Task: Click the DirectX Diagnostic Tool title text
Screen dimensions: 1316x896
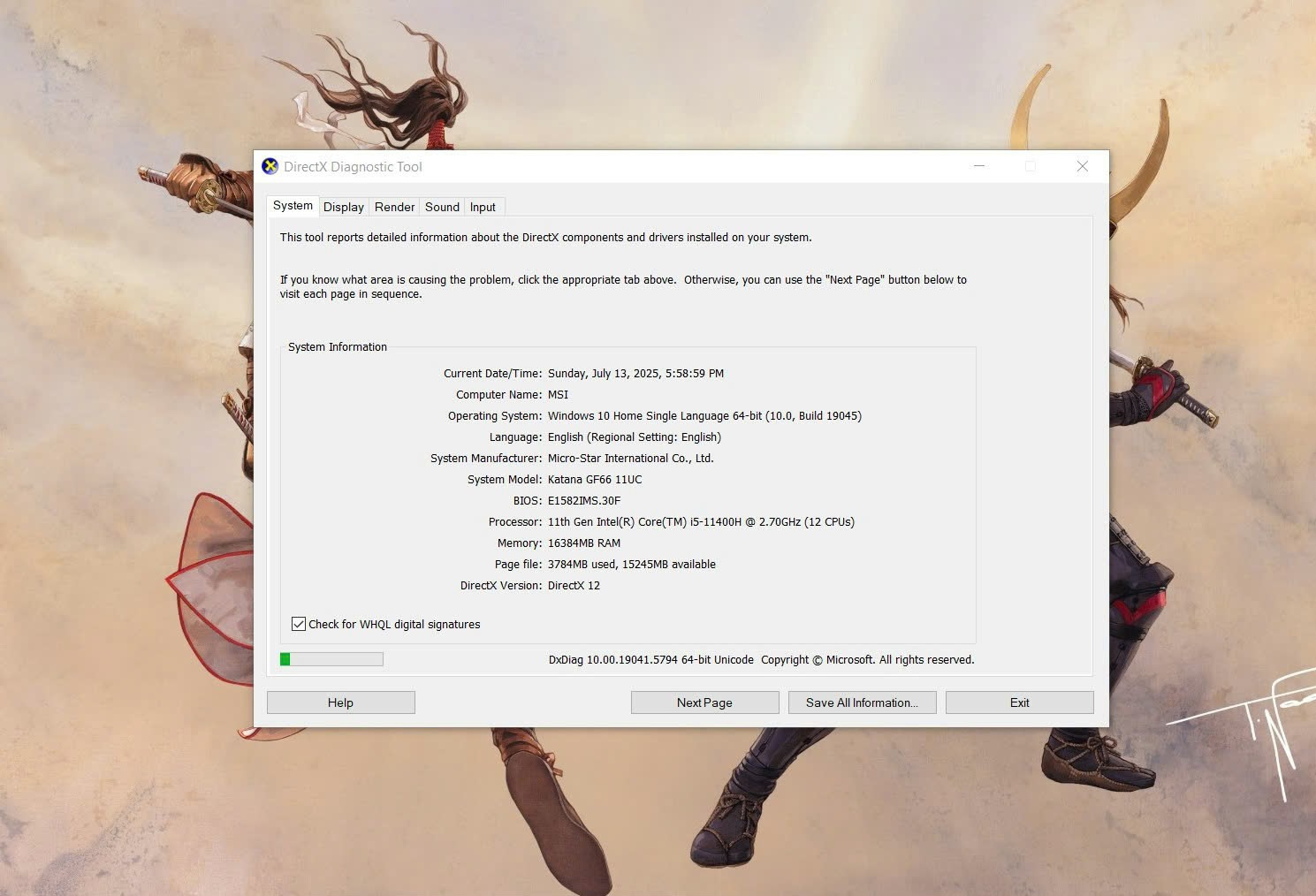Action: [x=353, y=167]
